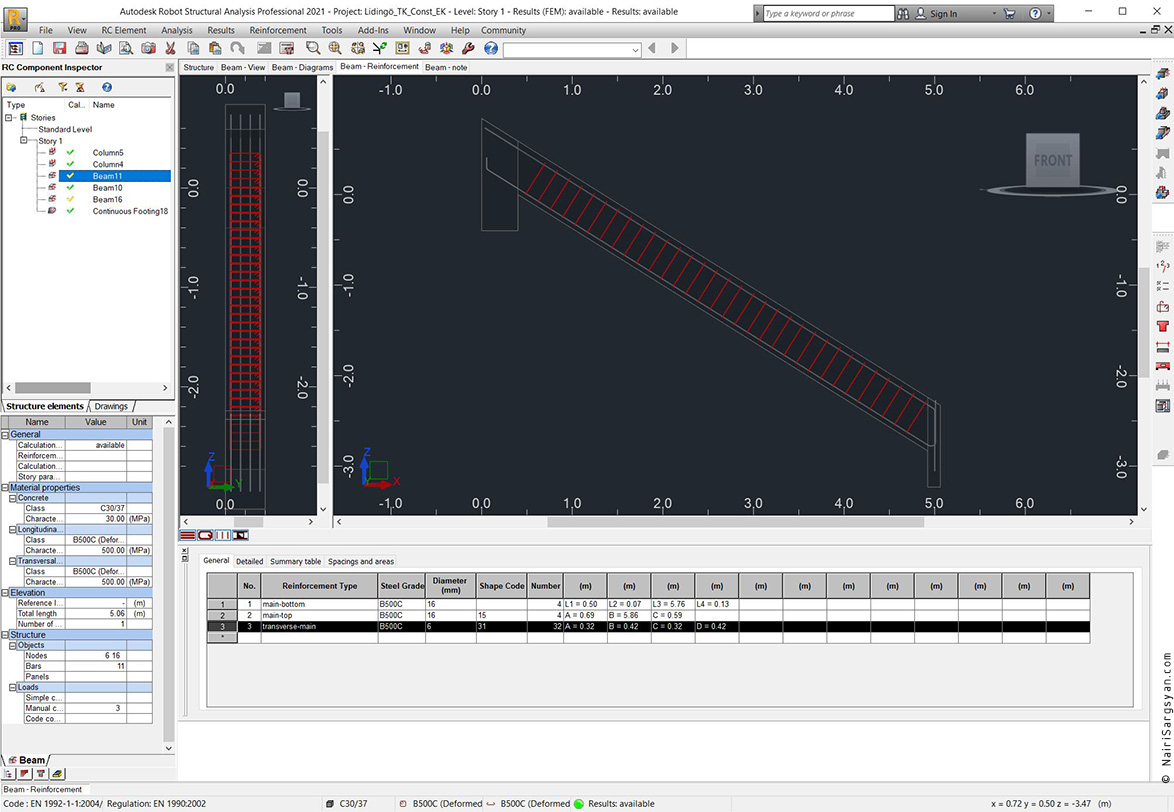Click the FRONT view cube face
This screenshot has width=1174, height=812.
(1052, 160)
